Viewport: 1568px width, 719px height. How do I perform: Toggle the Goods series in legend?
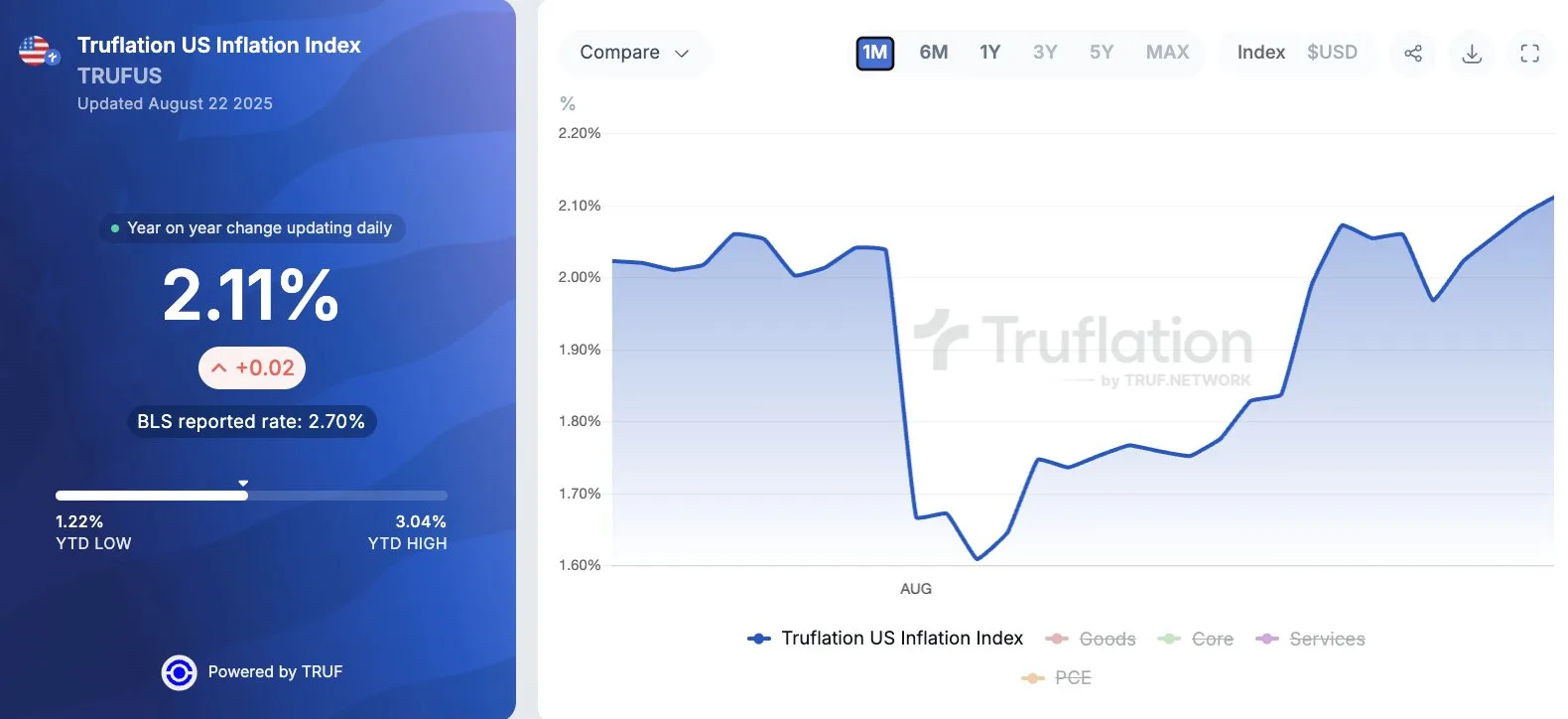pos(1093,639)
